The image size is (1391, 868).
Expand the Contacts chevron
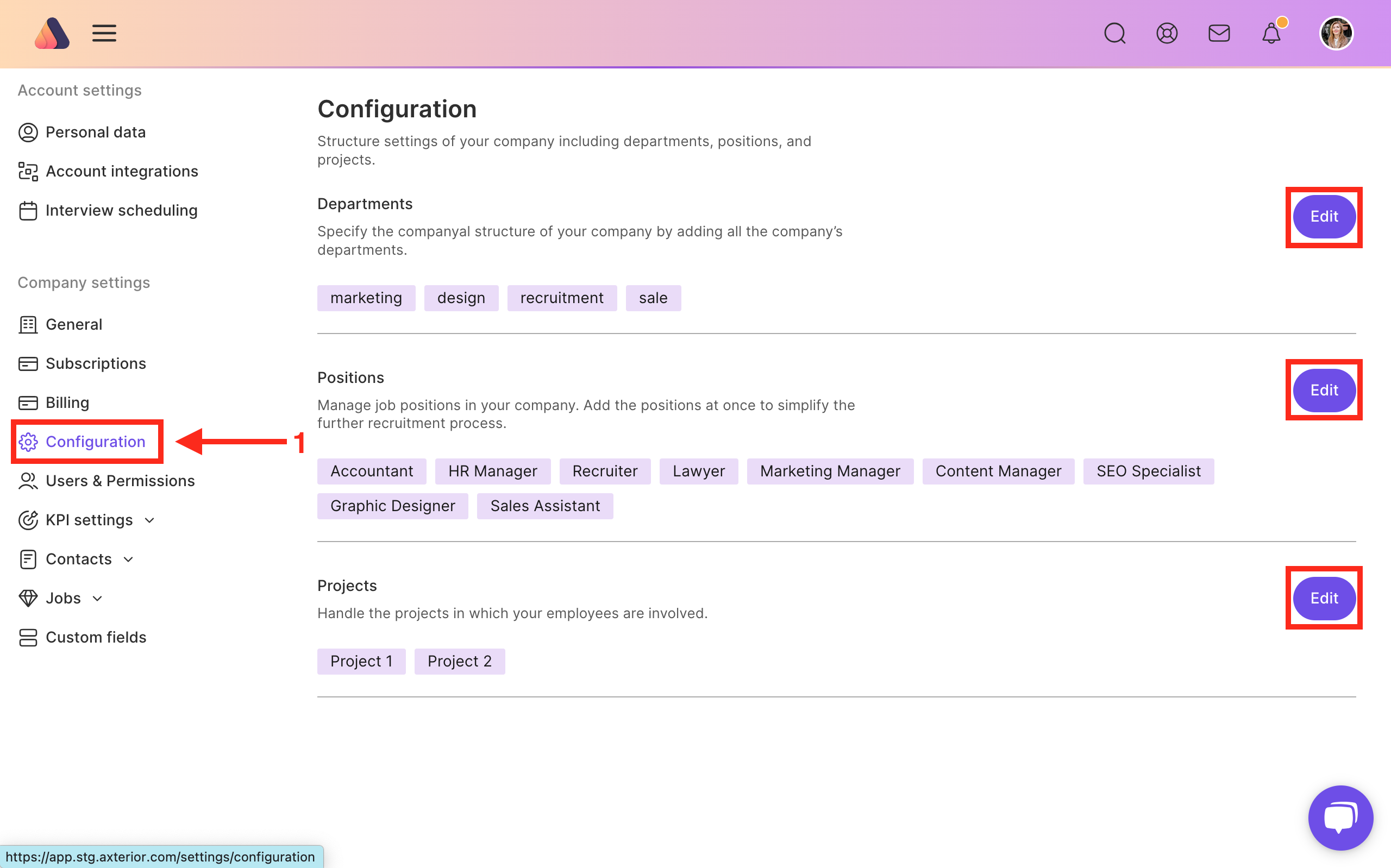tap(129, 559)
